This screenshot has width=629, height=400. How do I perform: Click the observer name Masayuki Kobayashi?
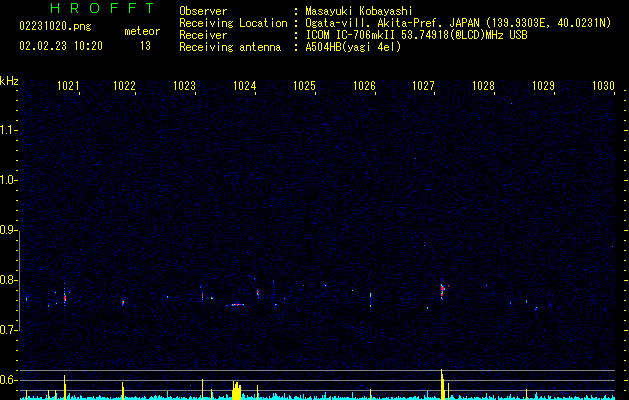pos(359,12)
